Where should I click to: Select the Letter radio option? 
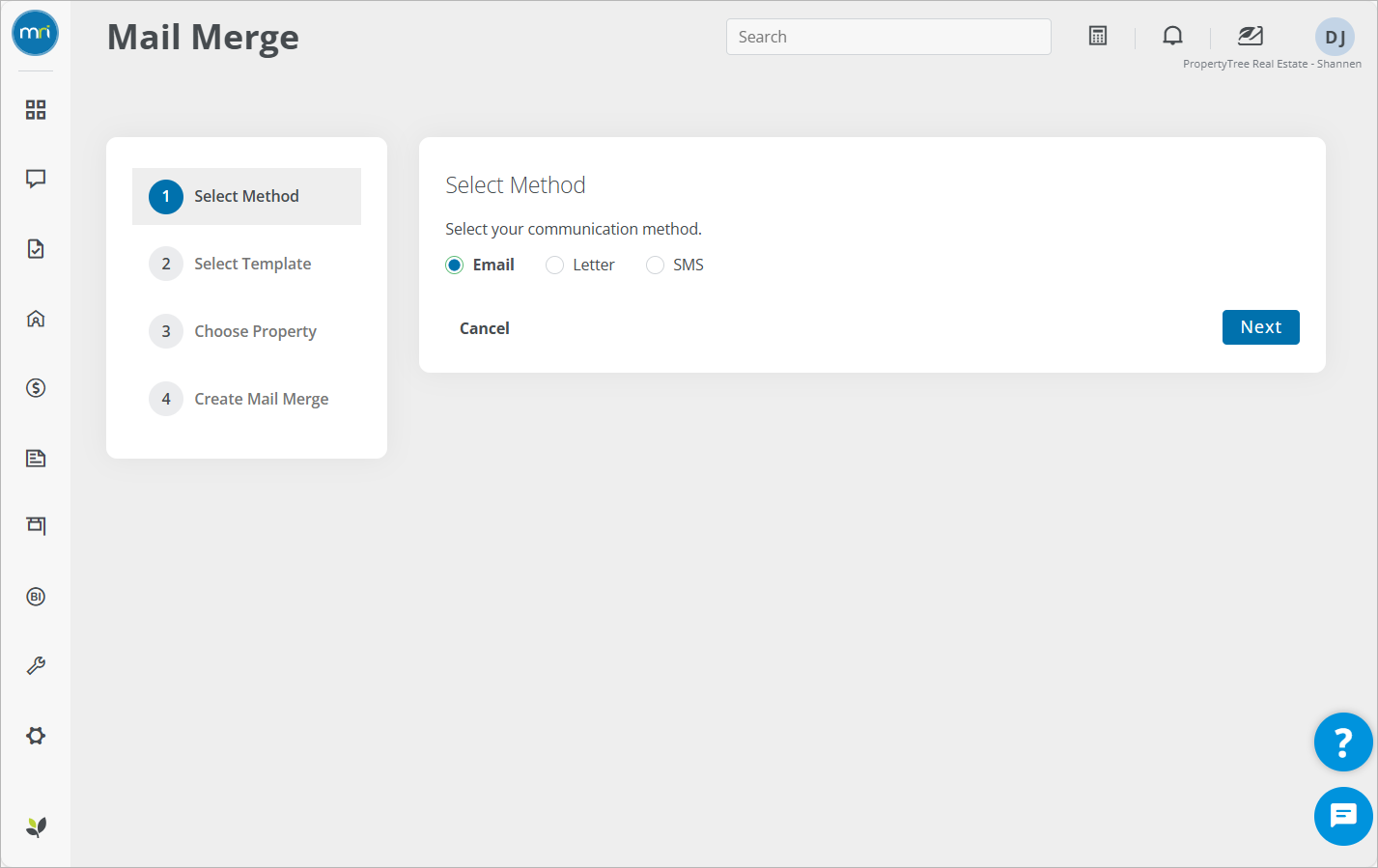(554, 266)
